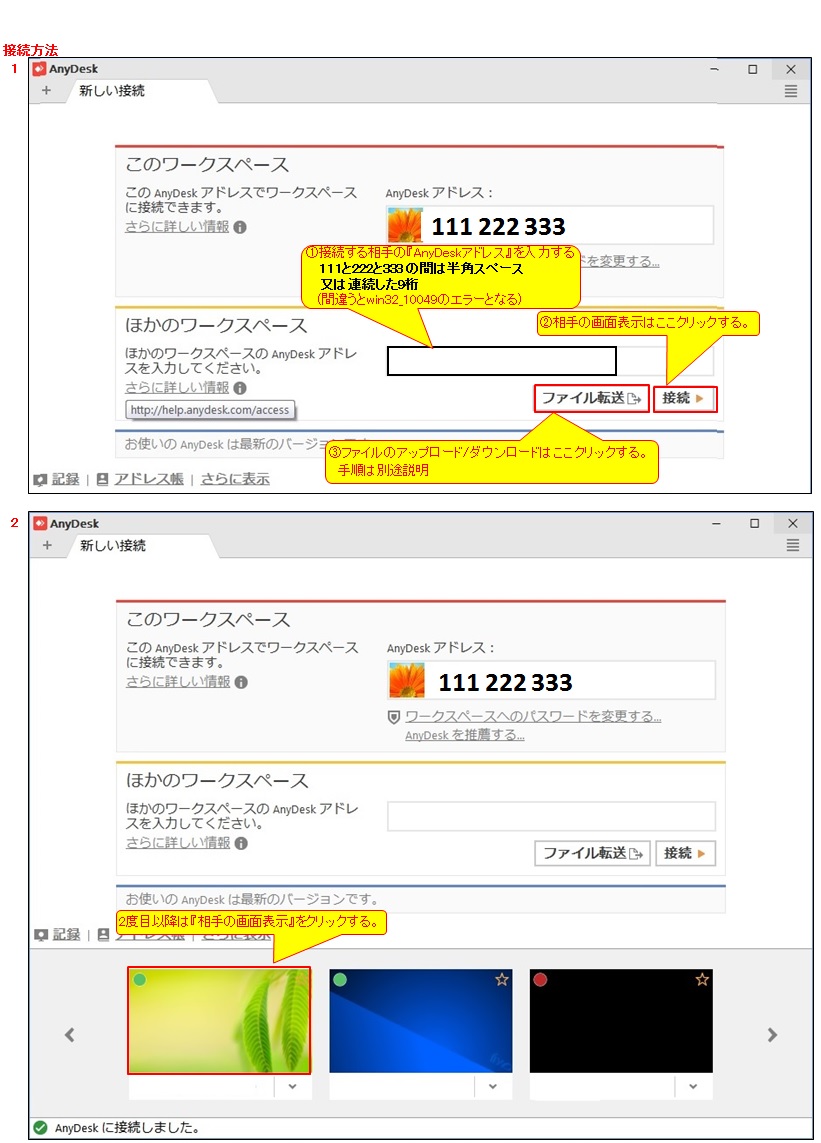Click info icon under ほかのワークスペース in second window
The height and width of the screenshot is (1143, 821).
(x=241, y=843)
